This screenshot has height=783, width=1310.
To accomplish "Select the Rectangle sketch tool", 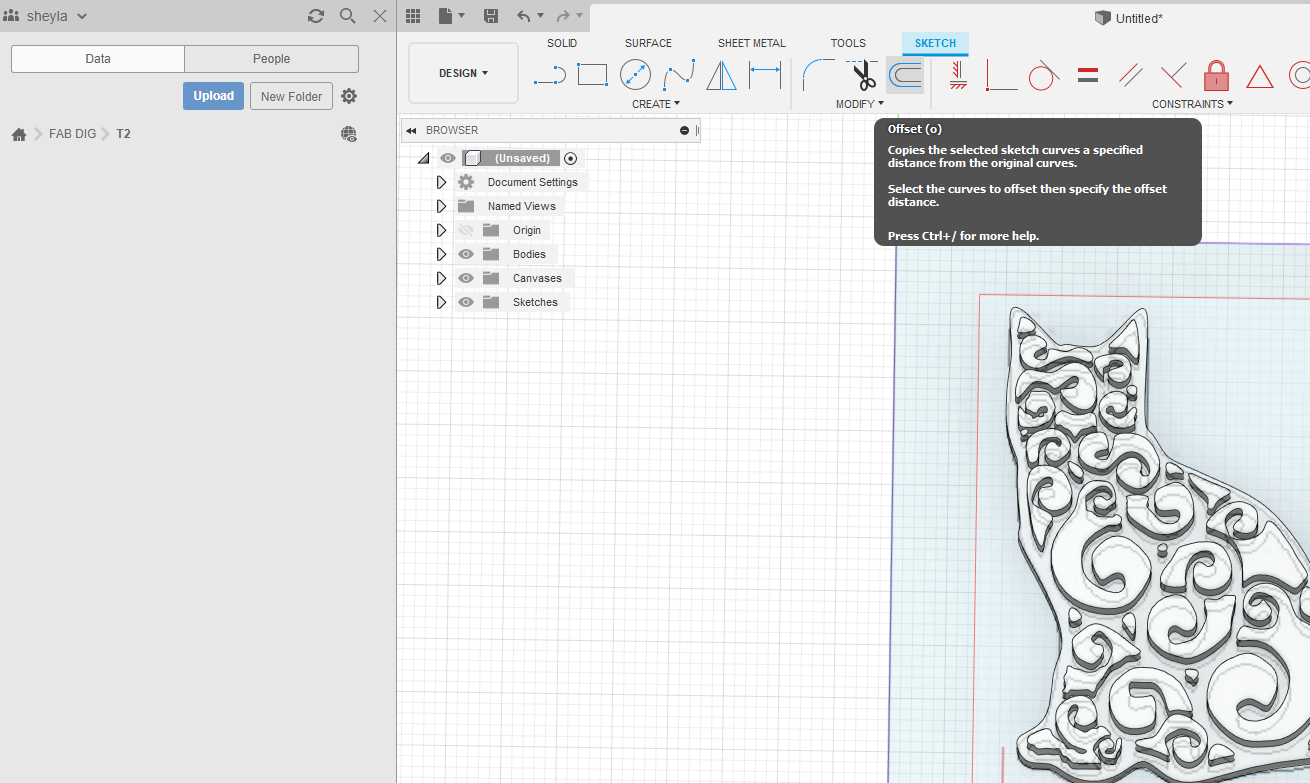I will 592,75.
